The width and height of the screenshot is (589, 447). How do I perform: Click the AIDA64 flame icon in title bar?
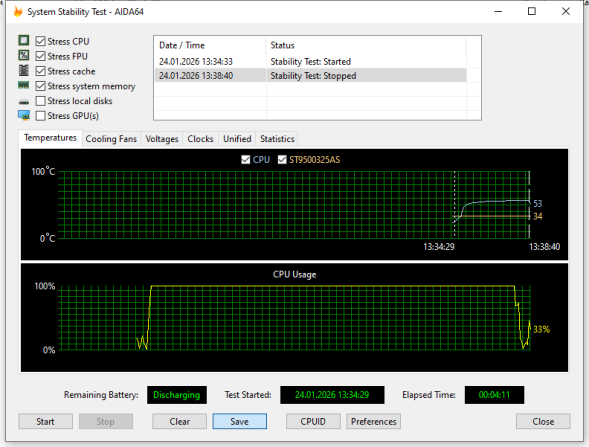18,12
